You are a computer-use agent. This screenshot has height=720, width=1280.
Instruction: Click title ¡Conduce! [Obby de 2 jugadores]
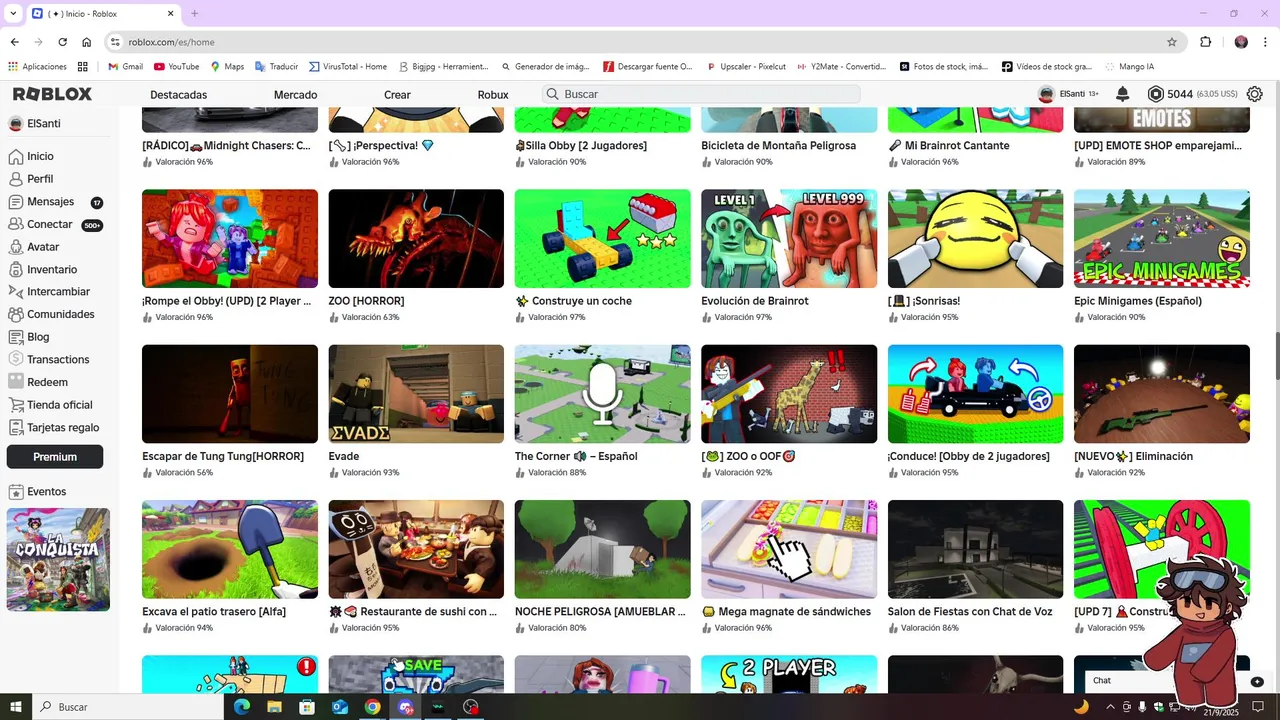969,457
